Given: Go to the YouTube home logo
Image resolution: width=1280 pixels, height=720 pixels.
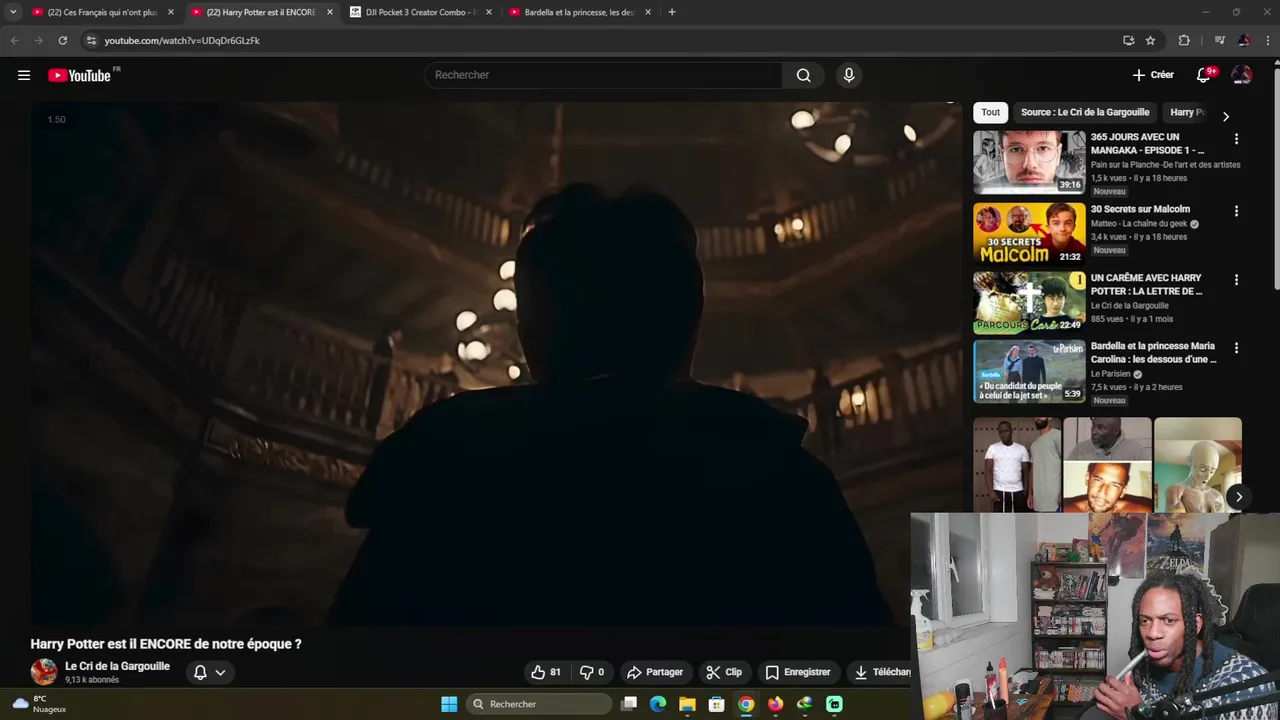Looking at the screenshot, I should click(79, 75).
